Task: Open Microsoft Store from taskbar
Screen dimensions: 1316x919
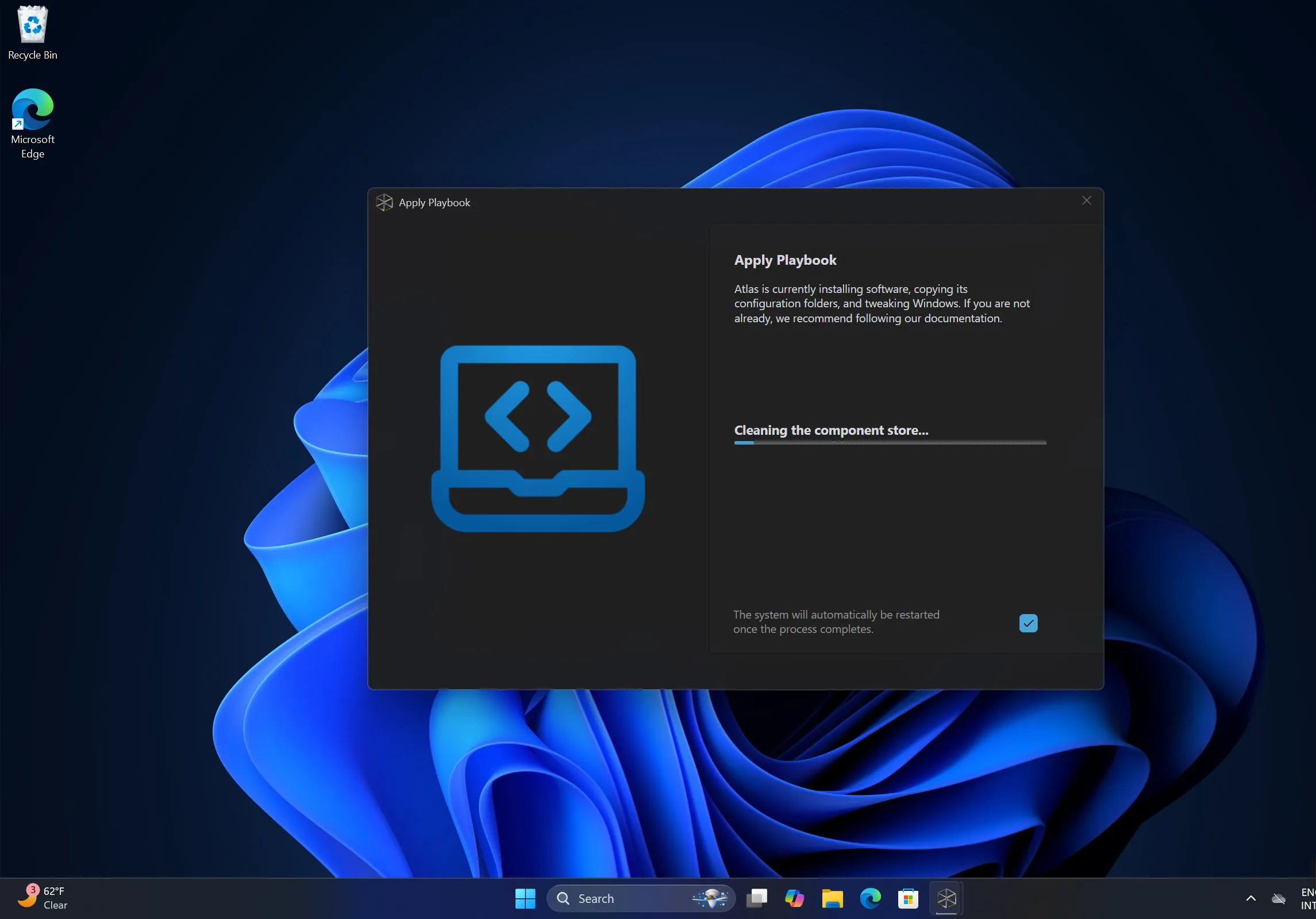Action: tap(908, 898)
